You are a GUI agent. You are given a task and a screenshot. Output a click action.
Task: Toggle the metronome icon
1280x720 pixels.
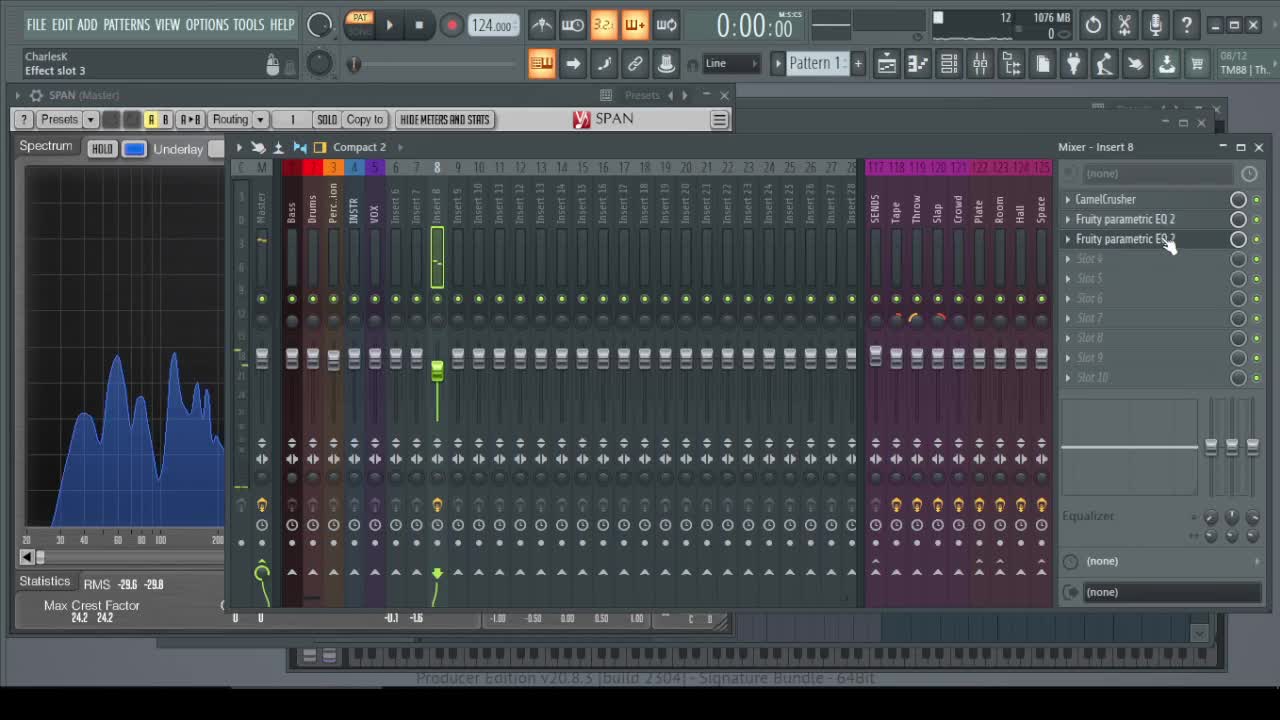point(541,25)
